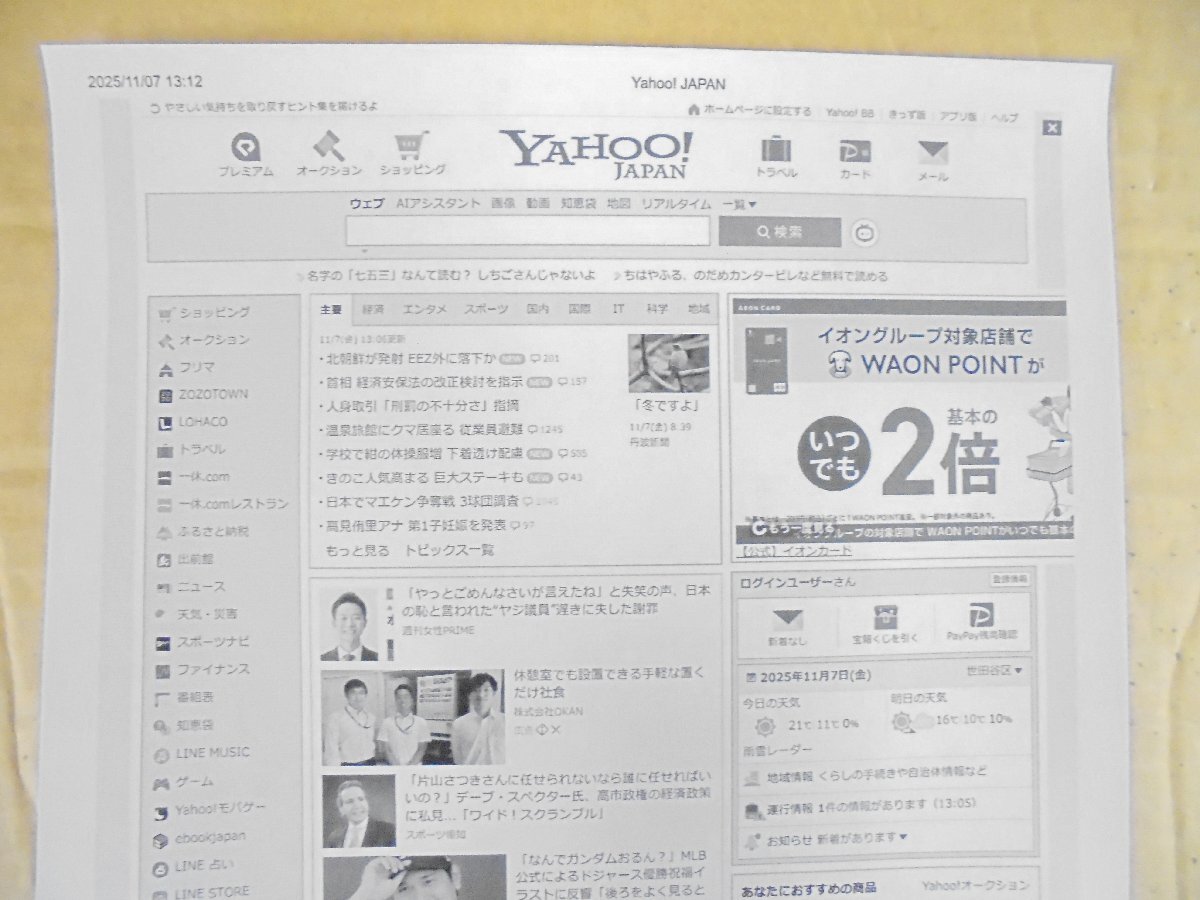Switch news to the 国際 tab
Image resolution: width=1200 pixels, height=900 pixels.
[x=579, y=309]
